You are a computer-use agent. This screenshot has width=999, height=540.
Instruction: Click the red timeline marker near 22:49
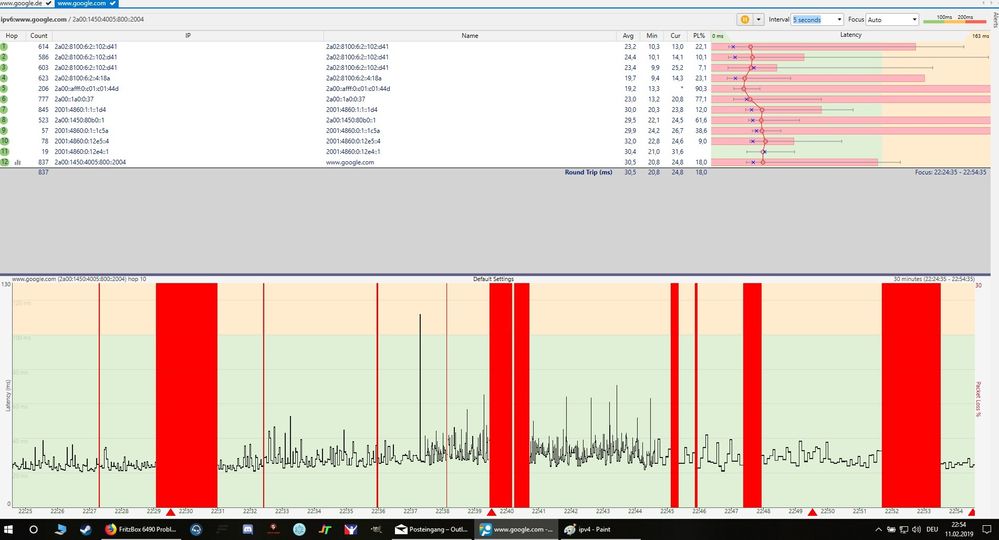tap(812, 512)
